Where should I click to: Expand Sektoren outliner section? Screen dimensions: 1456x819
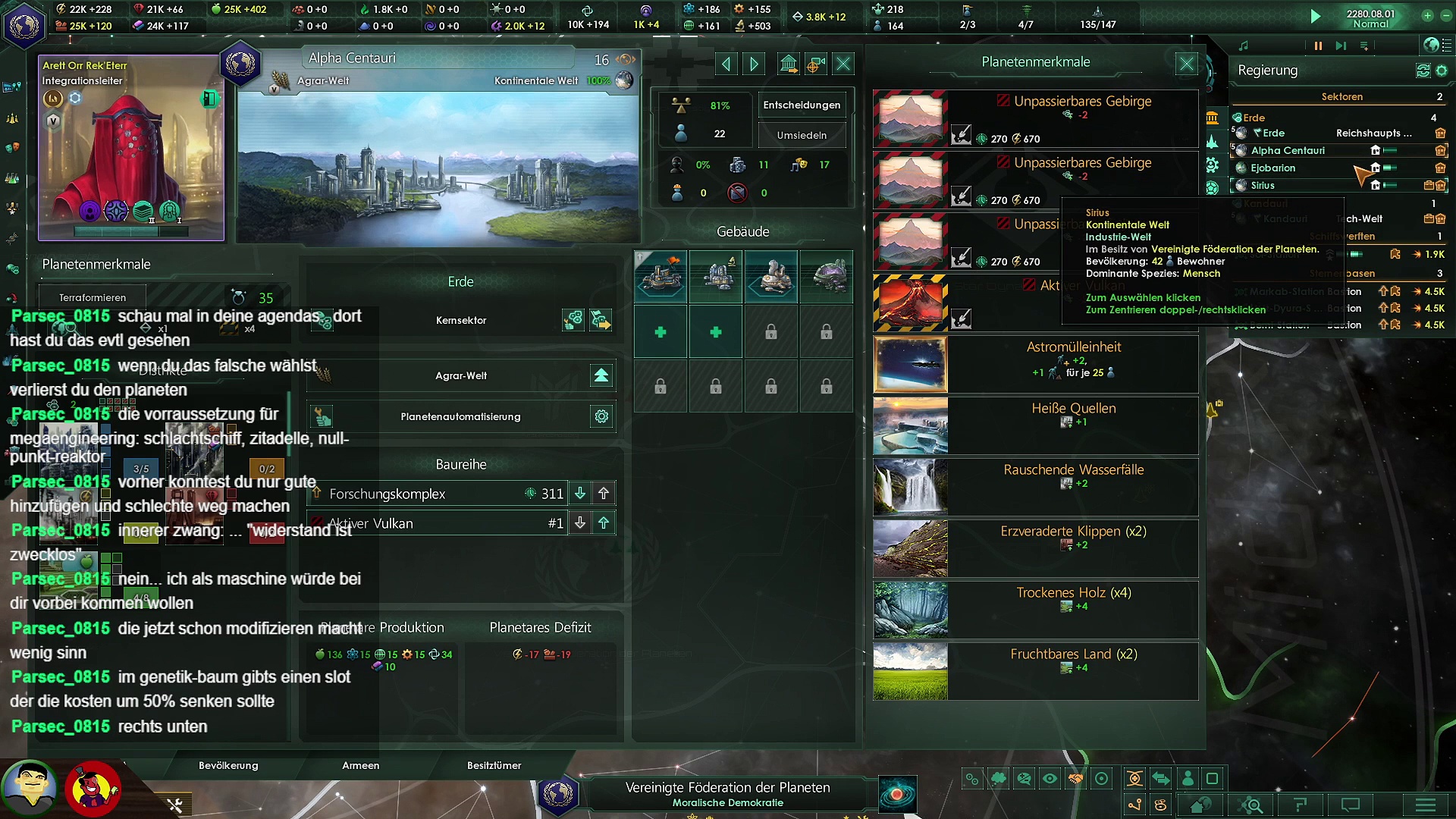click(1341, 96)
